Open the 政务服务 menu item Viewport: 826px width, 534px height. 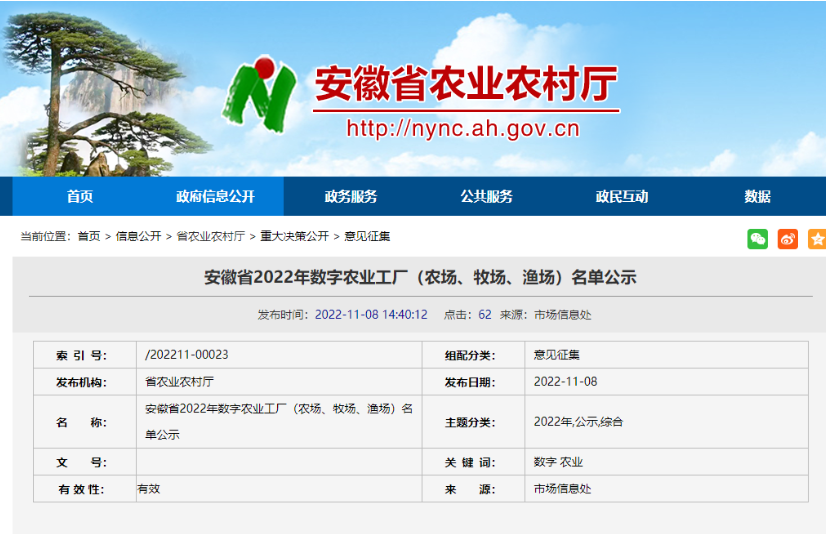point(351,196)
